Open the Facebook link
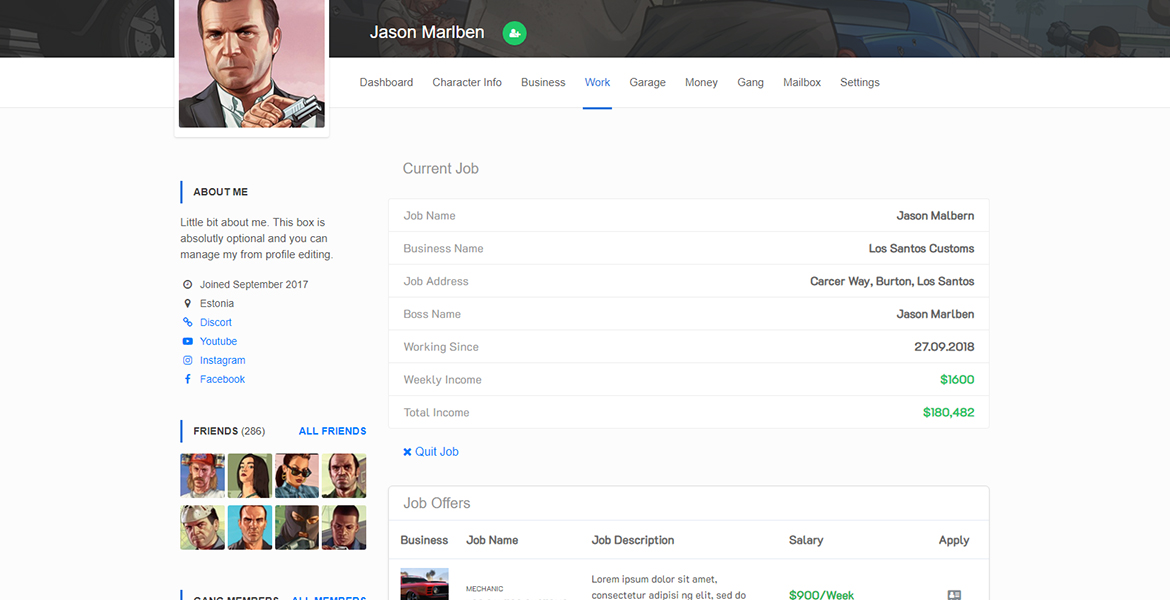The width and height of the screenshot is (1170, 600). [222, 379]
